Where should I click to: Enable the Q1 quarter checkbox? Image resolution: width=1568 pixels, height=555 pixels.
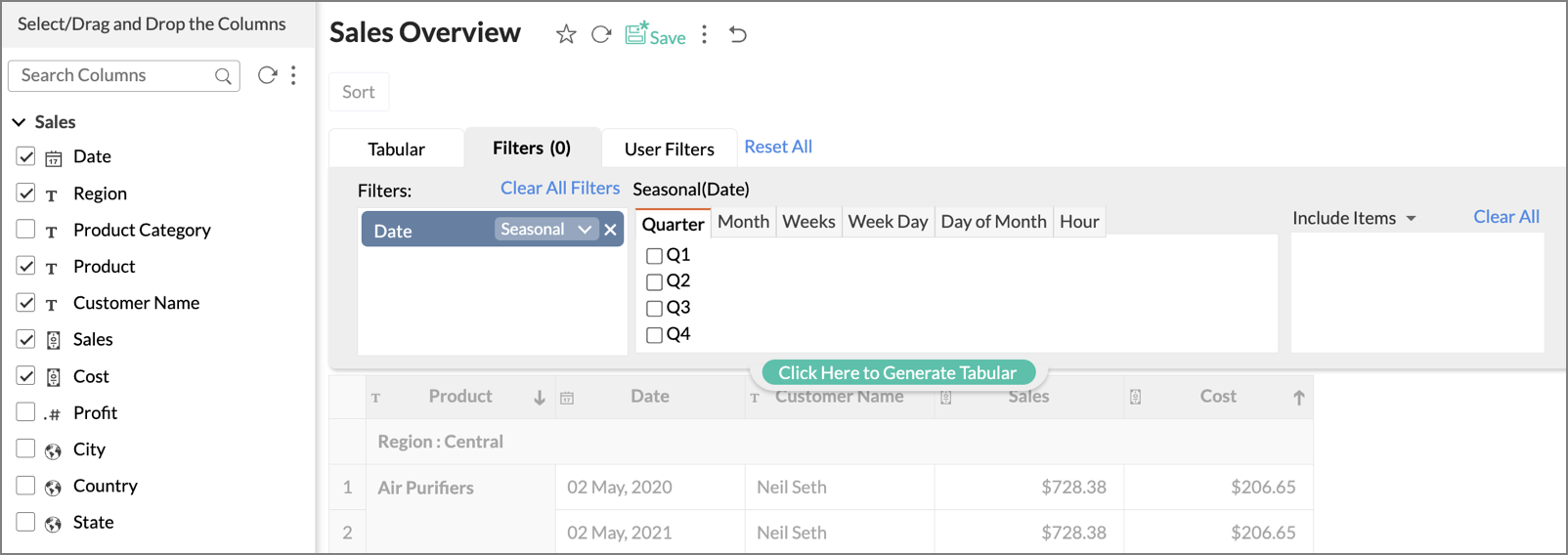pyautogui.click(x=655, y=256)
